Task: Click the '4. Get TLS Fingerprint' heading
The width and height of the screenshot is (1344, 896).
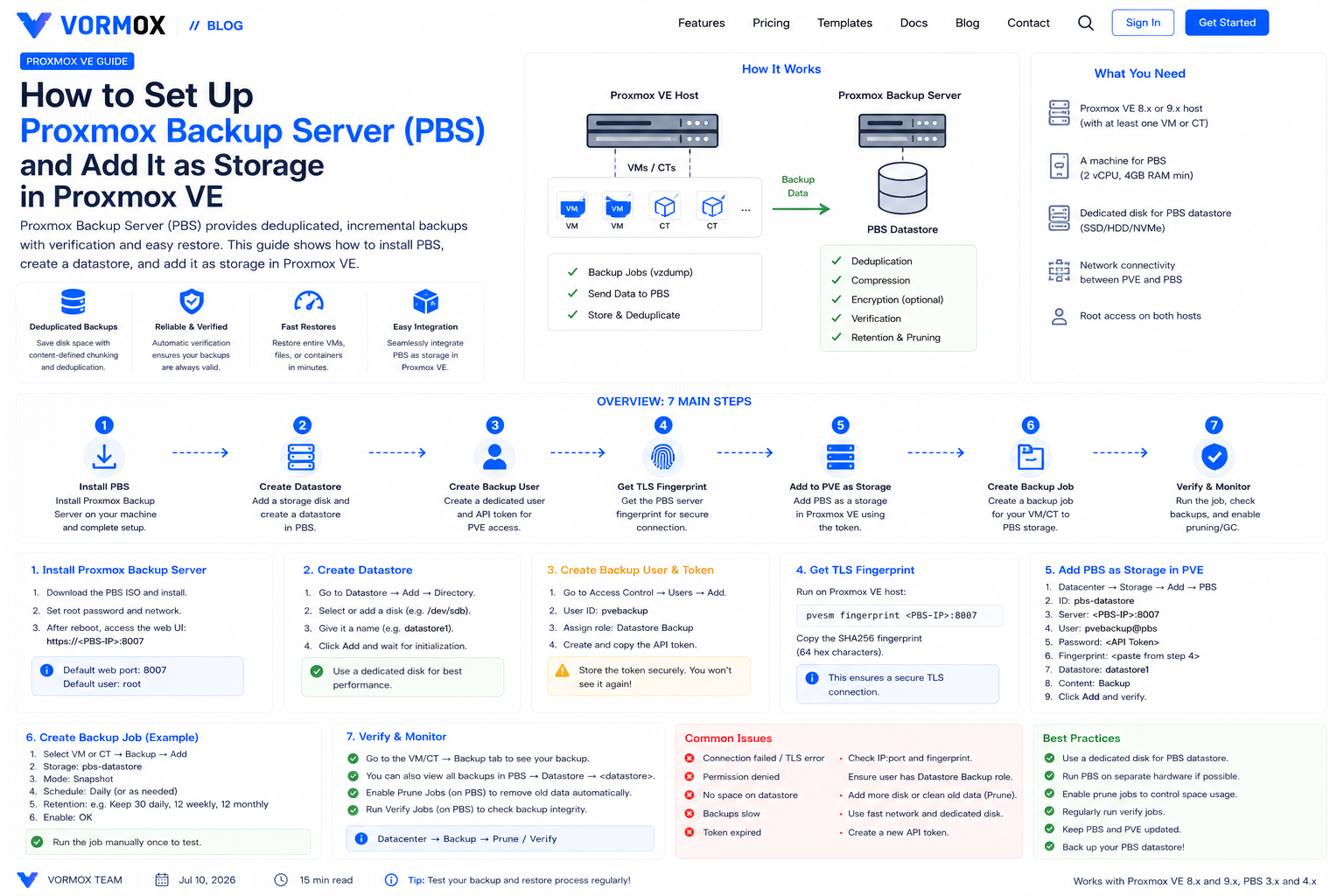Action: [x=856, y=570]
